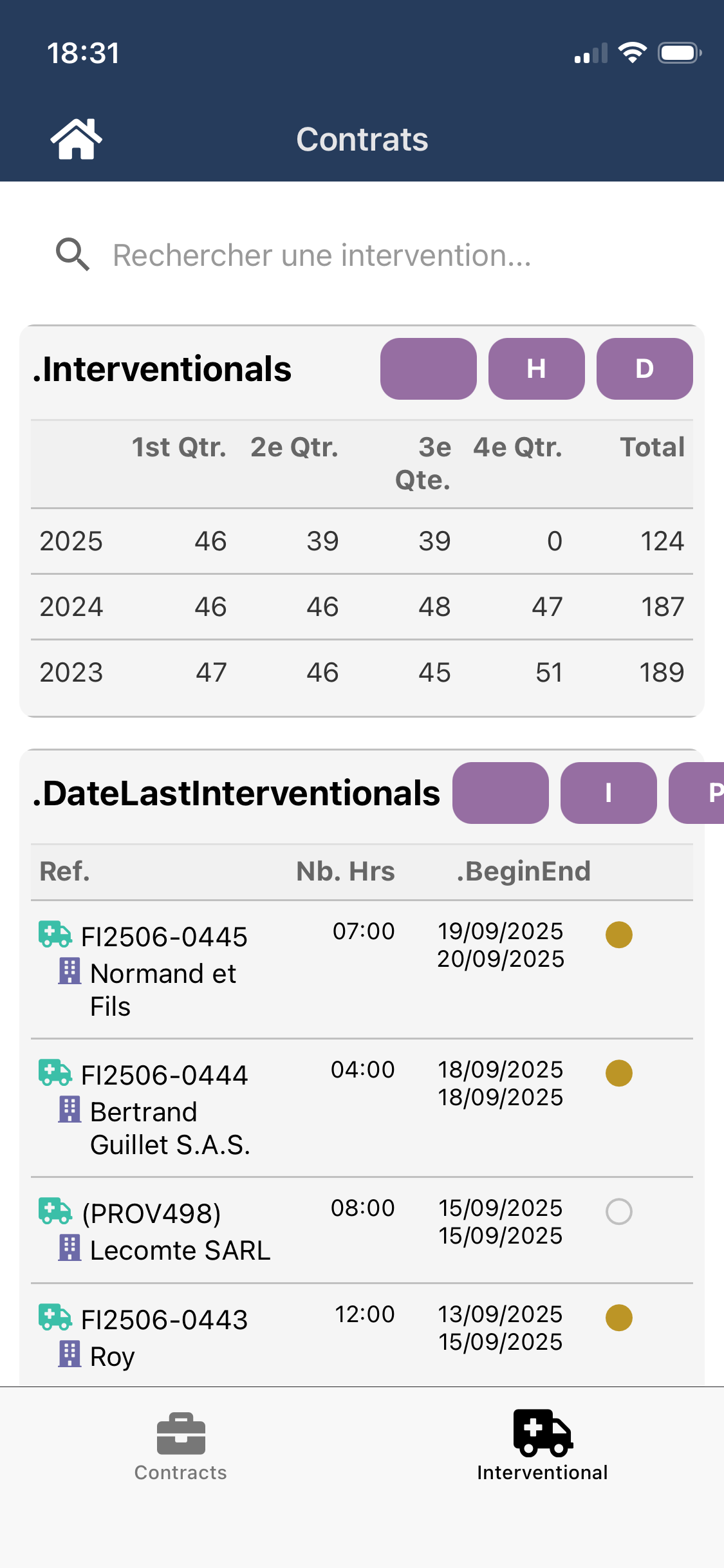Tap the search magnifier icon
The image size is (724, 1568).
(x=72, y=255)
